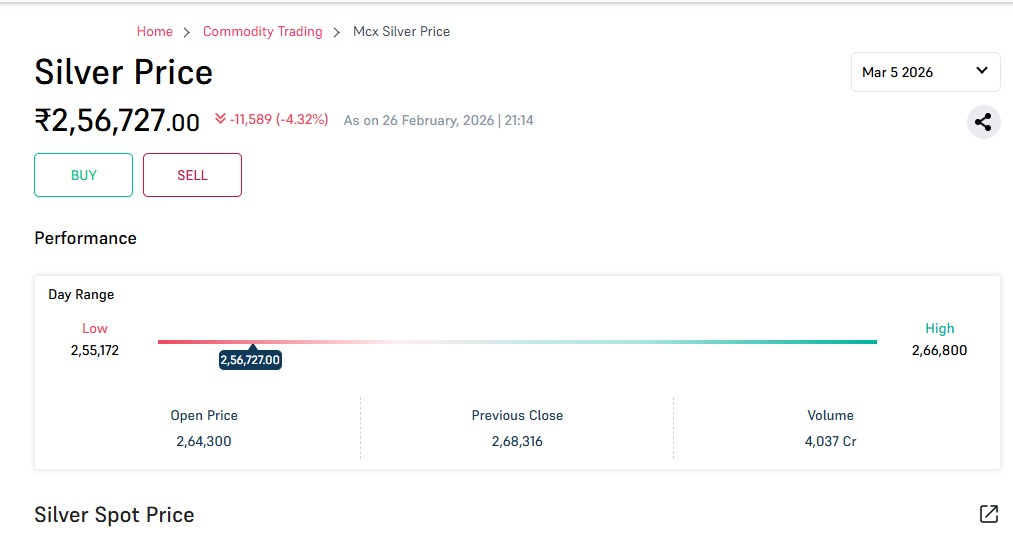Click the Volume value 4,037 Cr
The width and height of the screenshot is (1013, 549).
(x=830, y=441)
